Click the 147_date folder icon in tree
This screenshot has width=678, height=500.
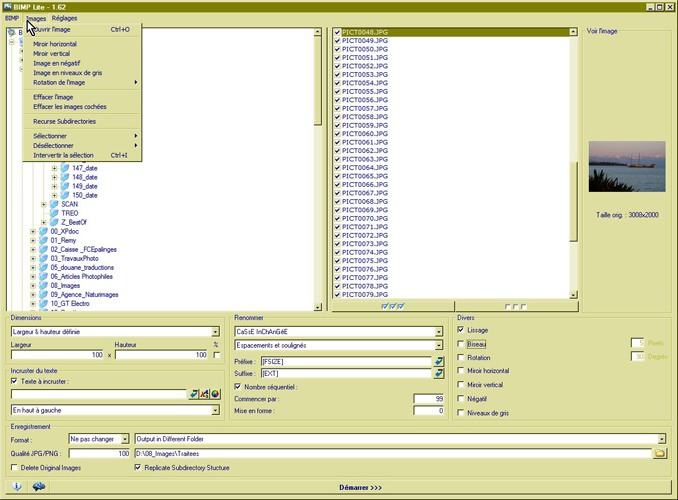[x=65, y=168]
